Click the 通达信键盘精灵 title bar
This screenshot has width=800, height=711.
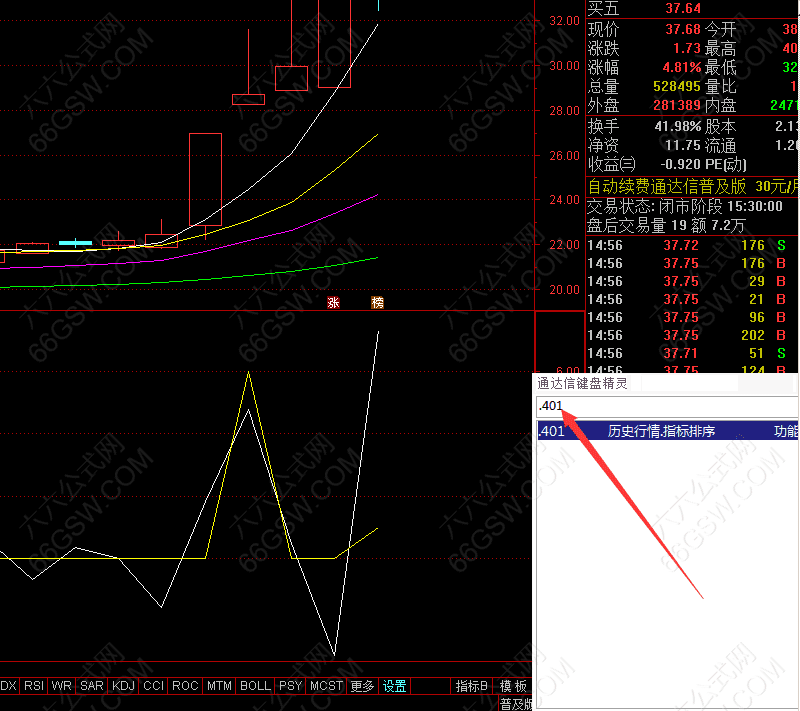pos(666,384)
